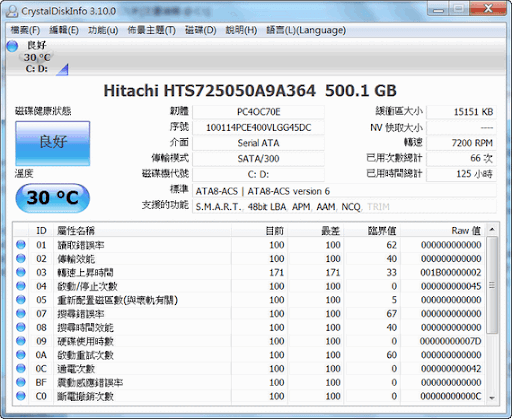Click the status orb for attribute 02
This screenshot has width=512, height=419.
point(21,258)
